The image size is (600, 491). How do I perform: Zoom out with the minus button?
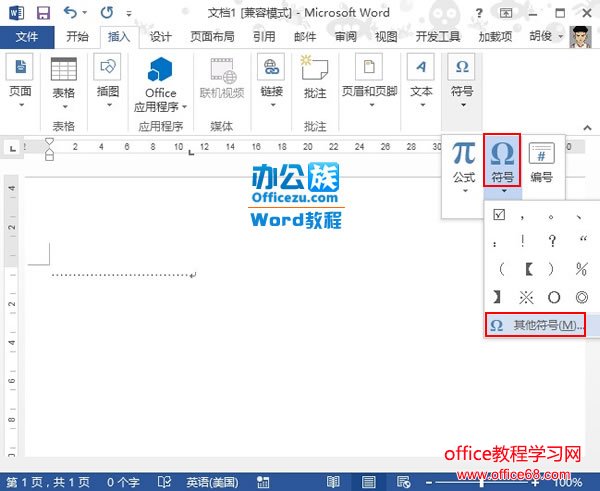click(x=429, y=483)
